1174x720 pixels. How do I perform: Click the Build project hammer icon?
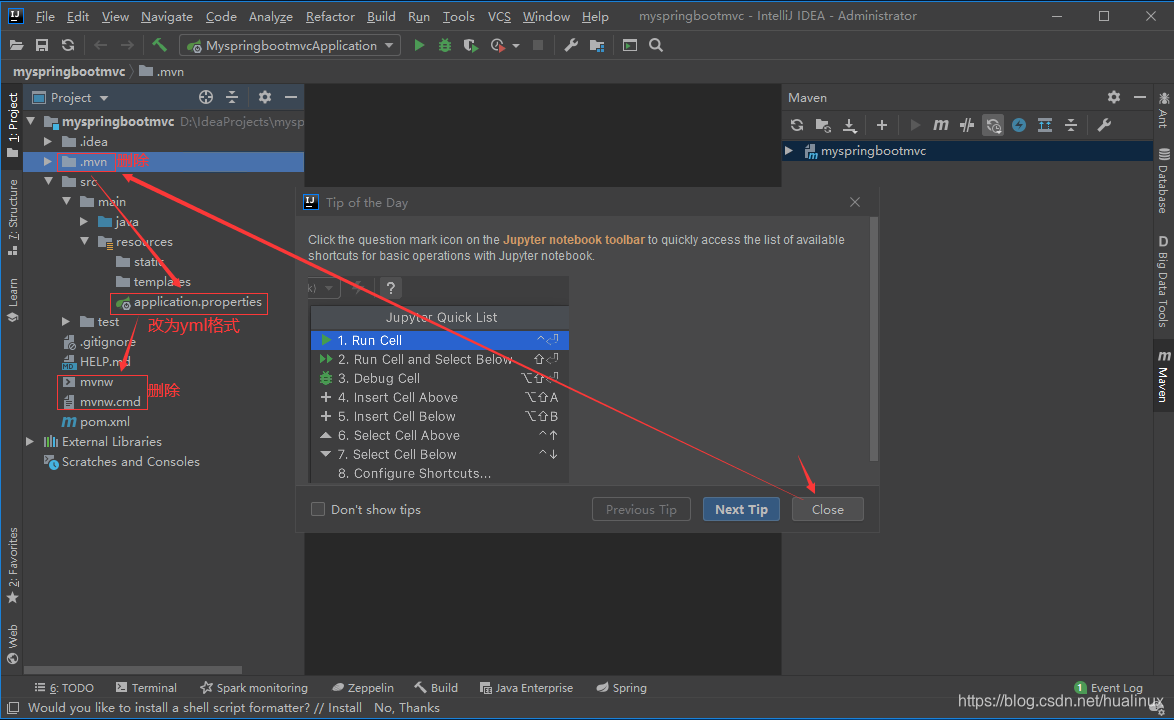pos(159,46)
